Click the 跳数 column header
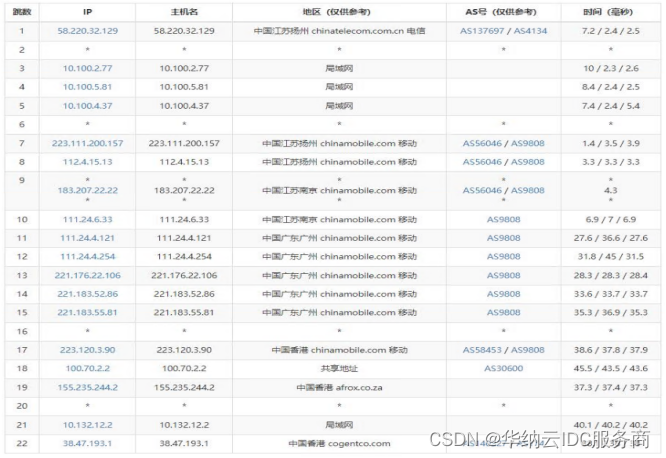 (x=21, y=11)
